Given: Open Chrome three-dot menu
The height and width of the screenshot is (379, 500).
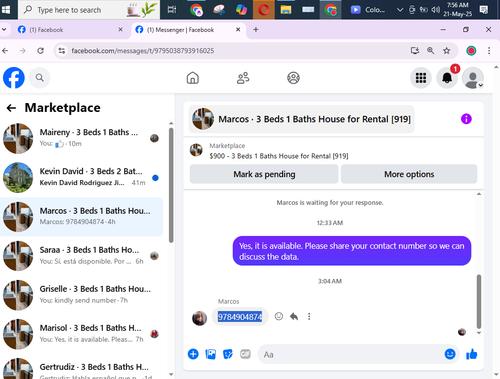Looking at the screenshot, I should (x=489, y=51).
